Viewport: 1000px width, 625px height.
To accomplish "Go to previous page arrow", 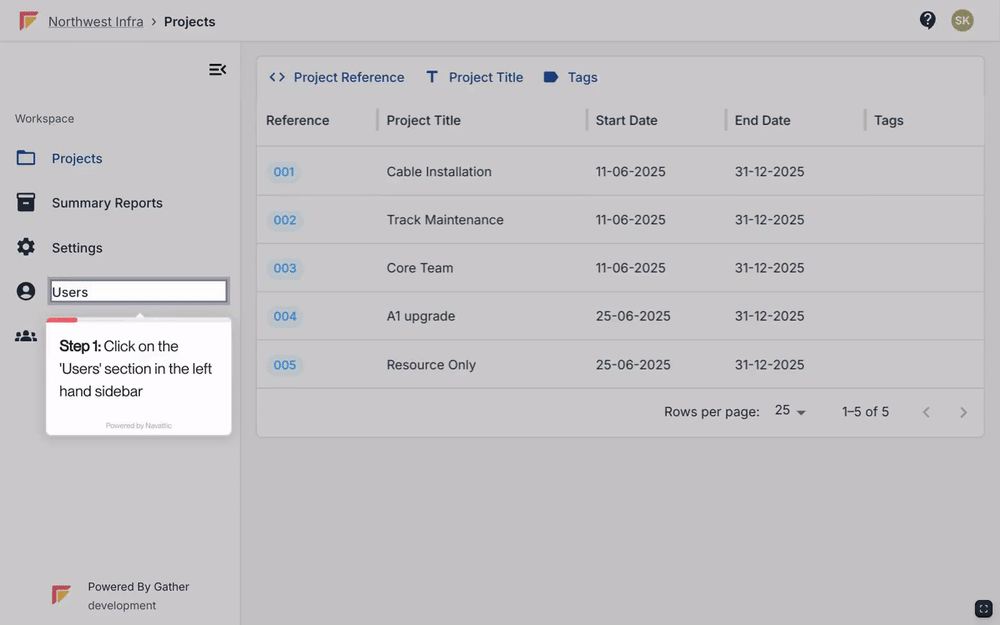I will click(x=926, y=413).
